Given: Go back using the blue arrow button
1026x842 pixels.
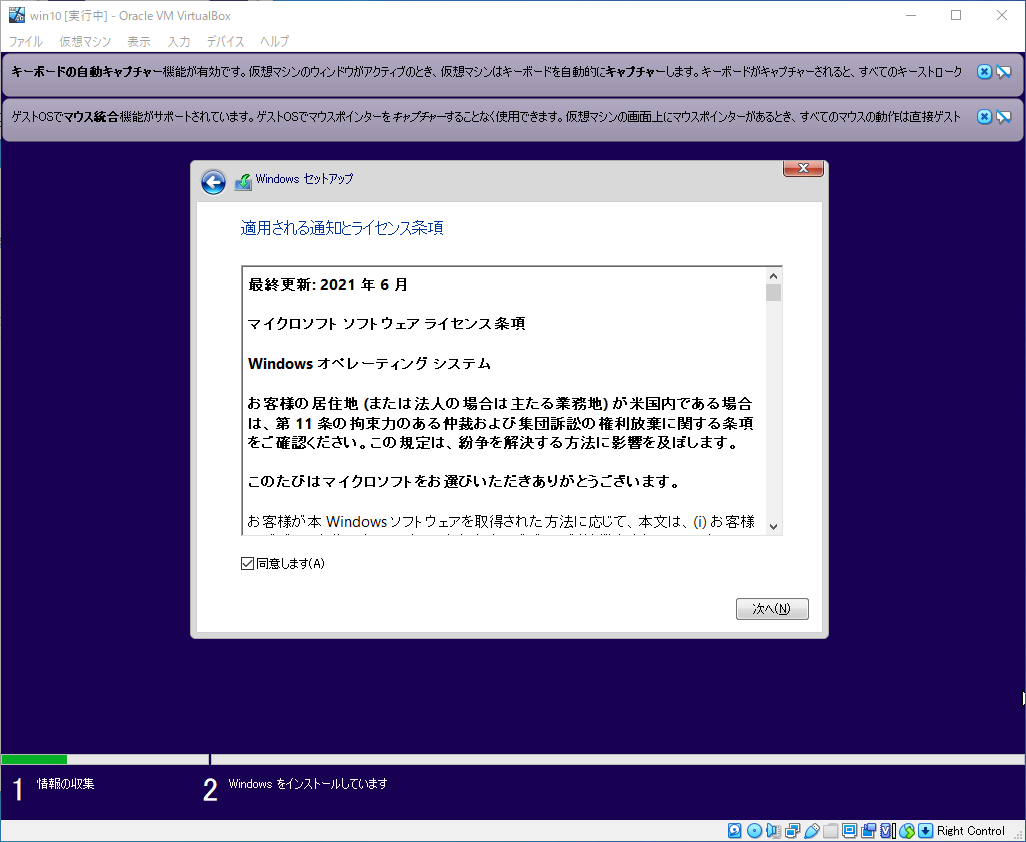Looking at the screenshot, I should 213,182.
